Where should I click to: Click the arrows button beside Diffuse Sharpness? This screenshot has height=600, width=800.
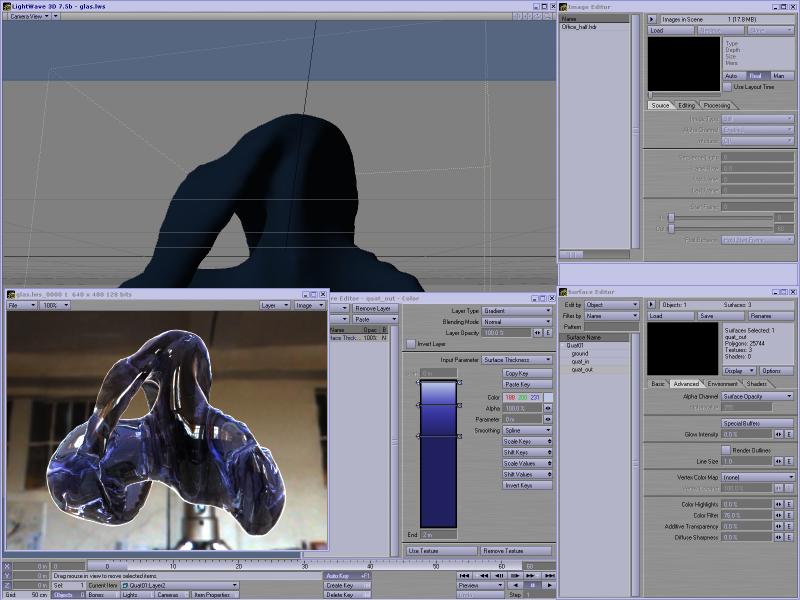tap(779, 537)
